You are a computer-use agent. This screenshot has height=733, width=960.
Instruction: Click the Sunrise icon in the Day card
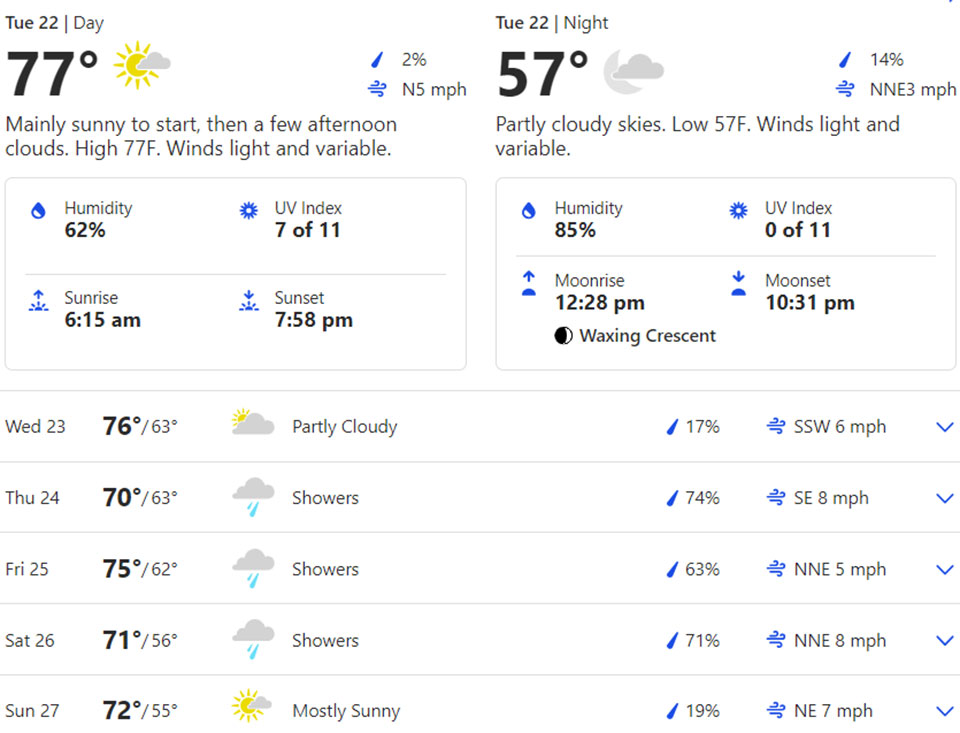38,301
